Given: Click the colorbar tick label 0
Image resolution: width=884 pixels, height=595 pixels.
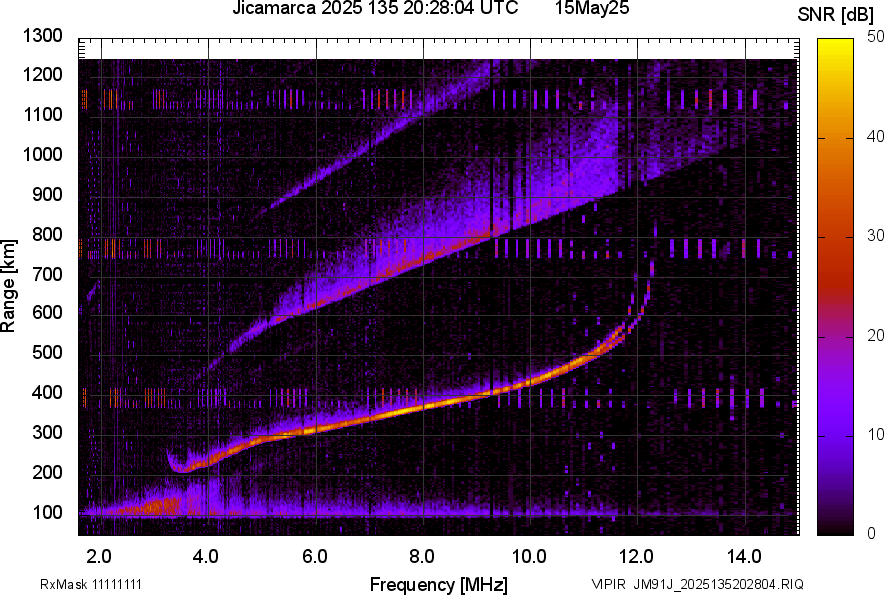Looking at the screenshot, I should [x=872, y=533].
